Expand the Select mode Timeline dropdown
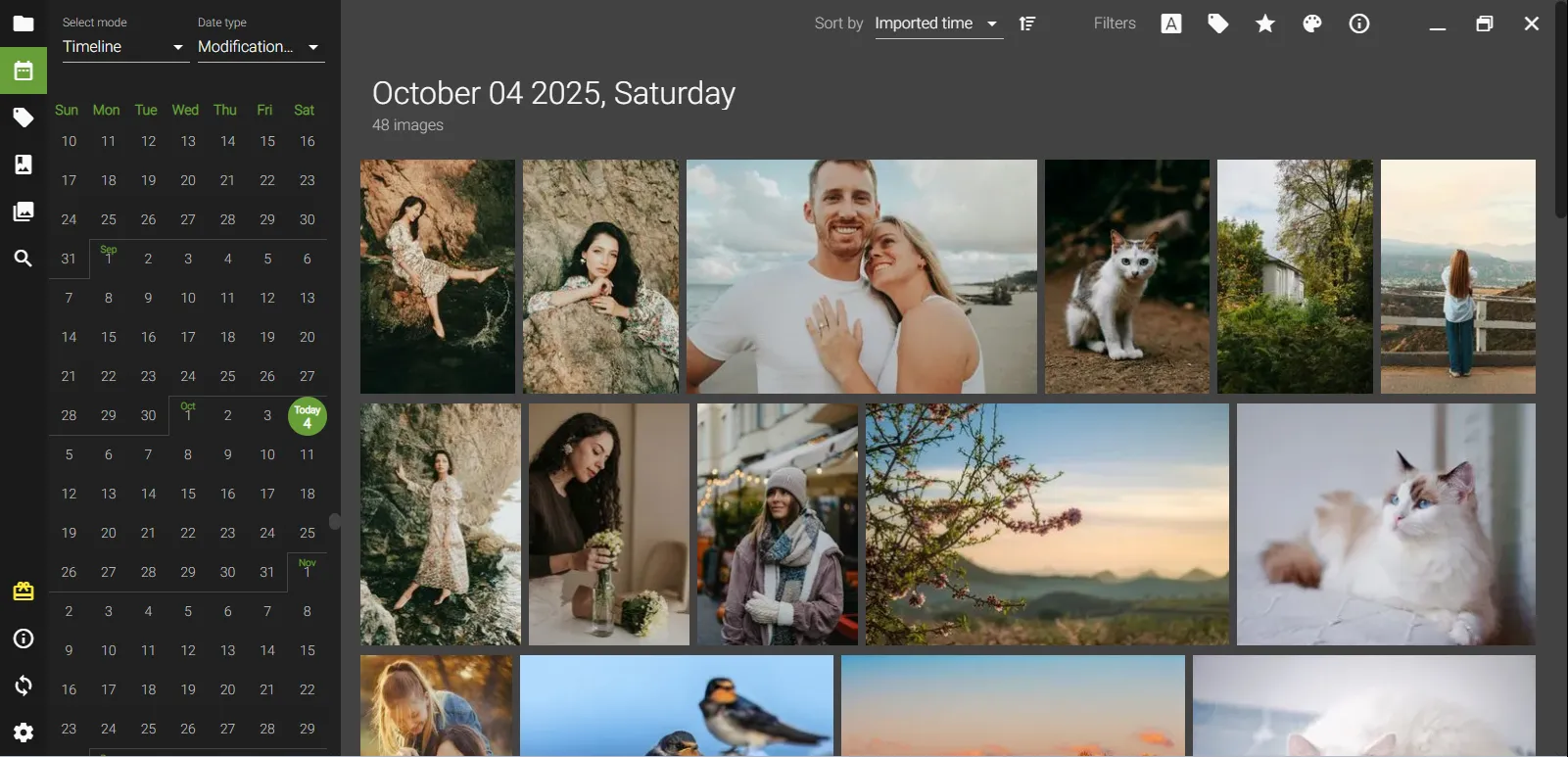 click(124, 47)
